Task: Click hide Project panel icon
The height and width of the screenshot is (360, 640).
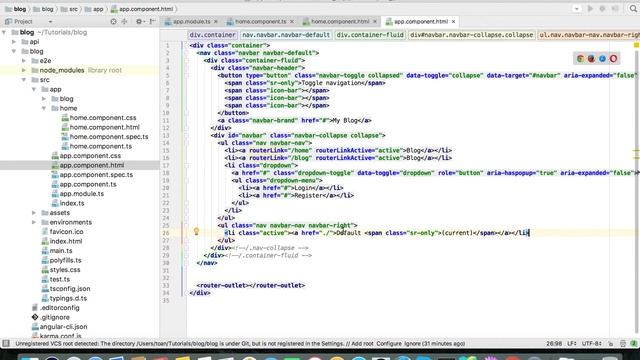Action: point(152,22)
